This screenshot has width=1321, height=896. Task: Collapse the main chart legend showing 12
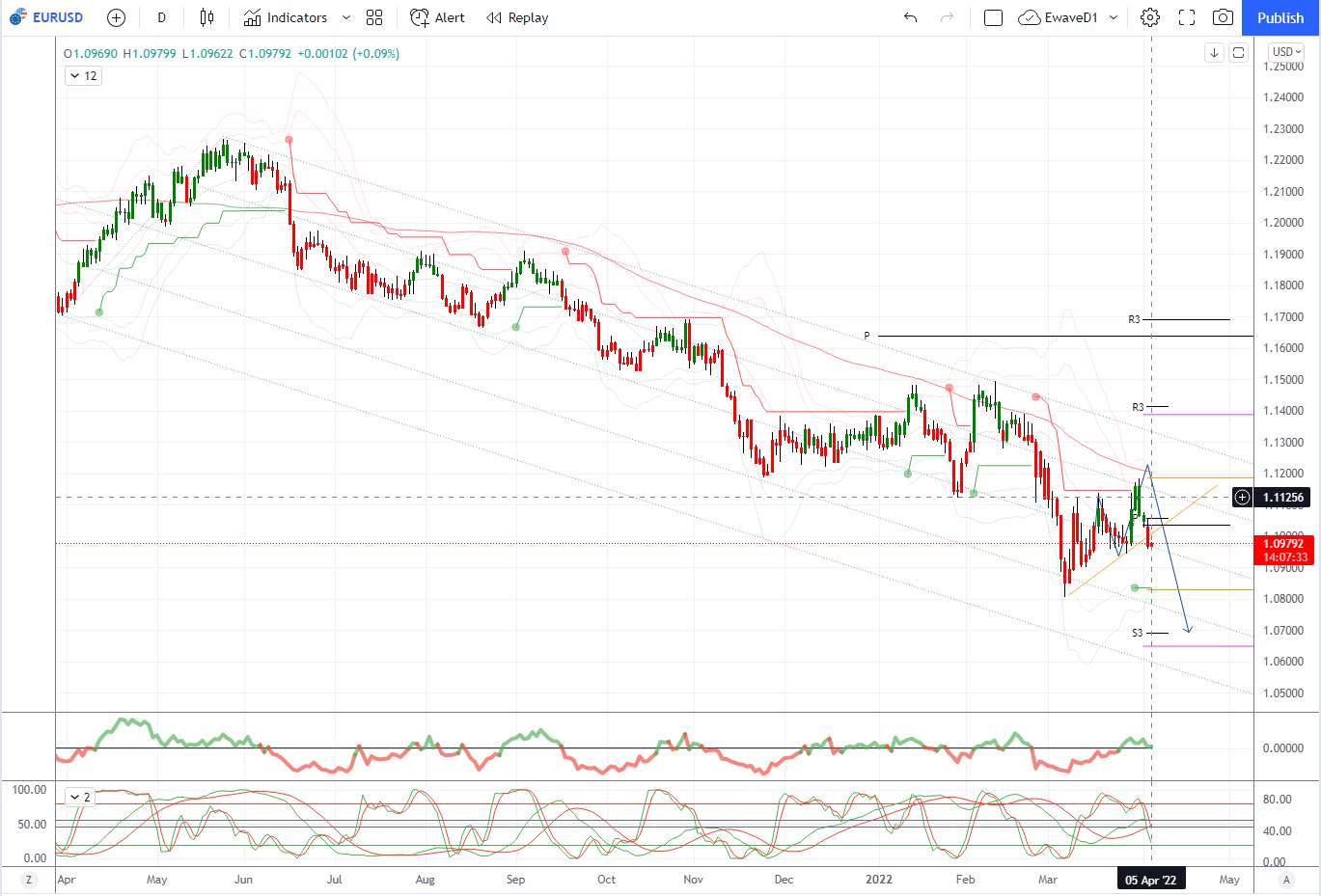pyautogui.click(x=83, y=76)
